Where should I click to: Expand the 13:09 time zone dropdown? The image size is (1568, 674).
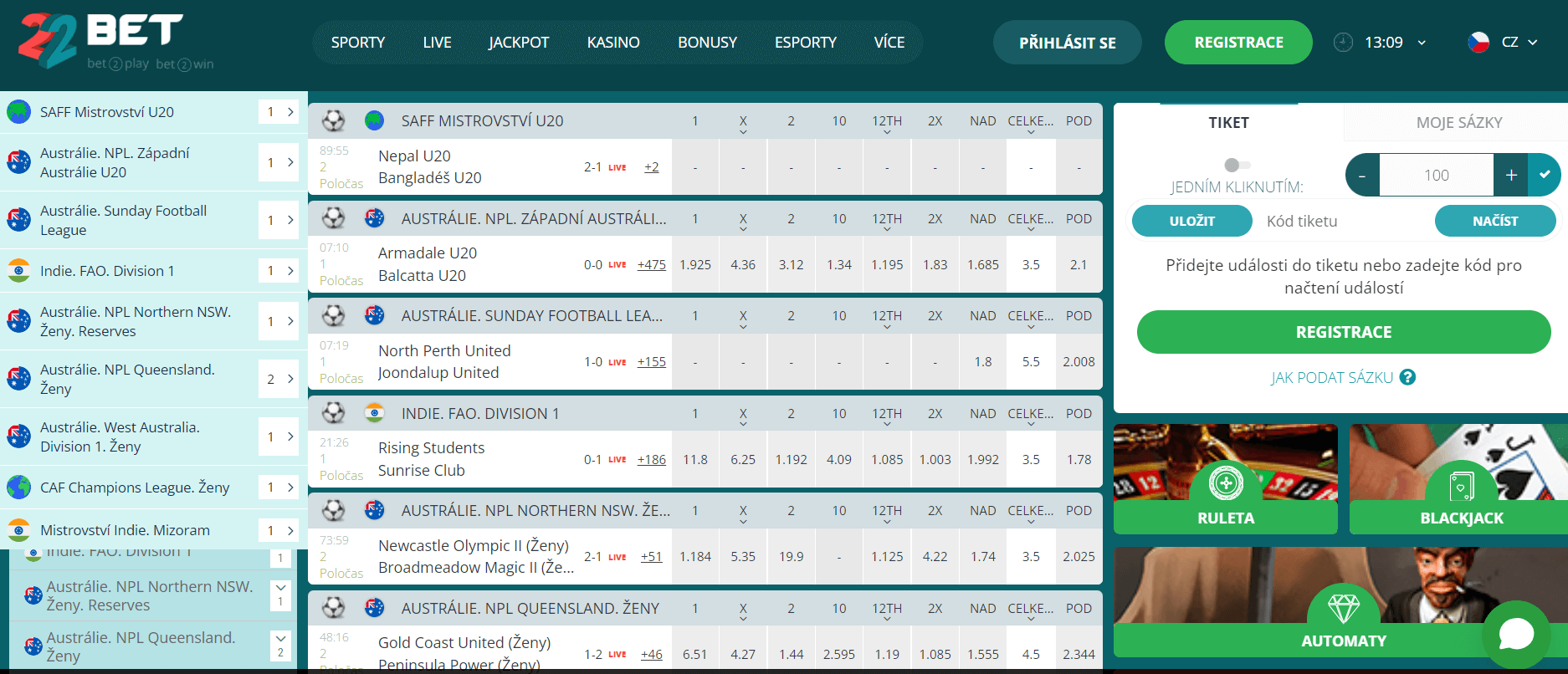(1422, 43)
